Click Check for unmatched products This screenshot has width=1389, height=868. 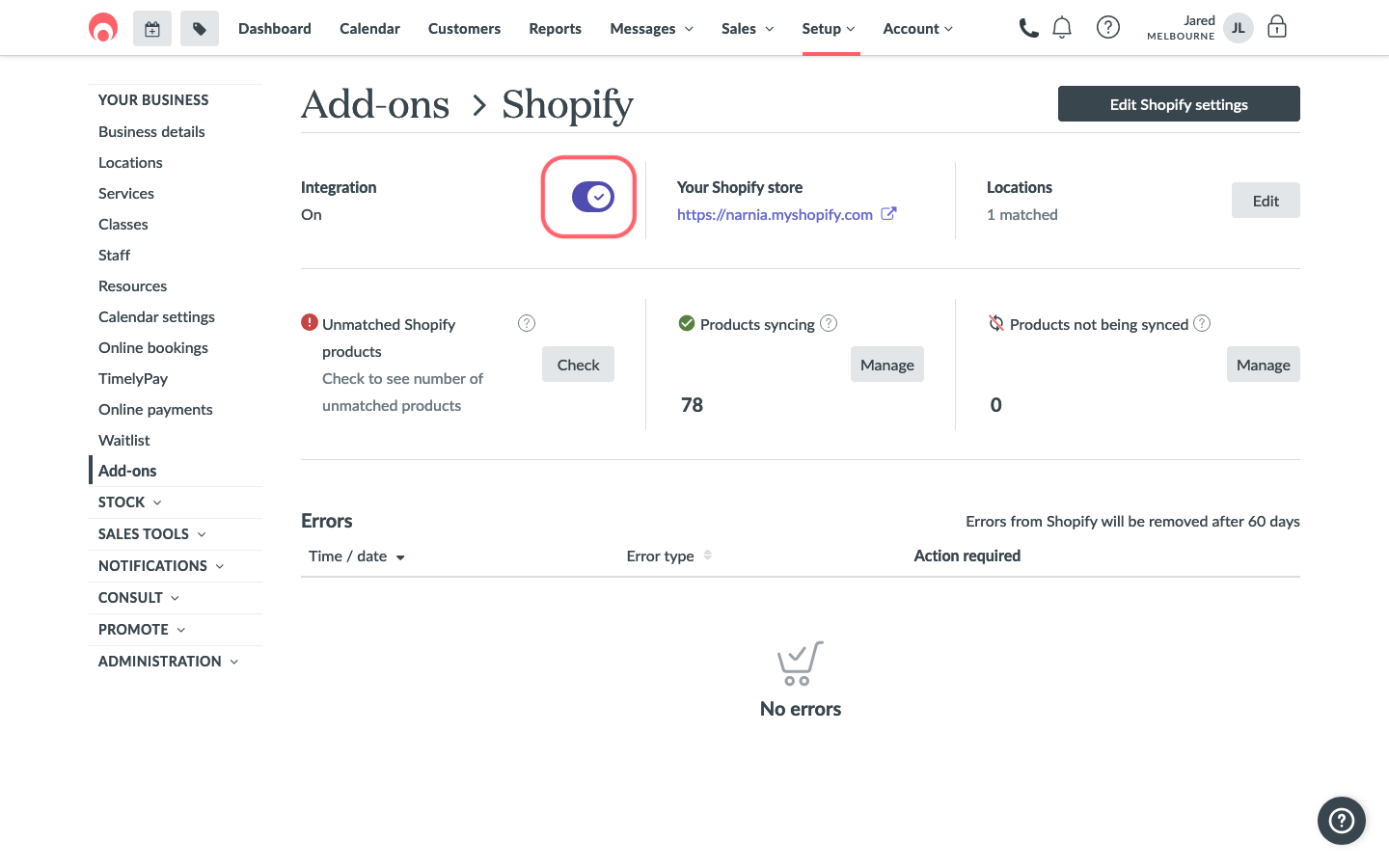(x=578, y=365)
